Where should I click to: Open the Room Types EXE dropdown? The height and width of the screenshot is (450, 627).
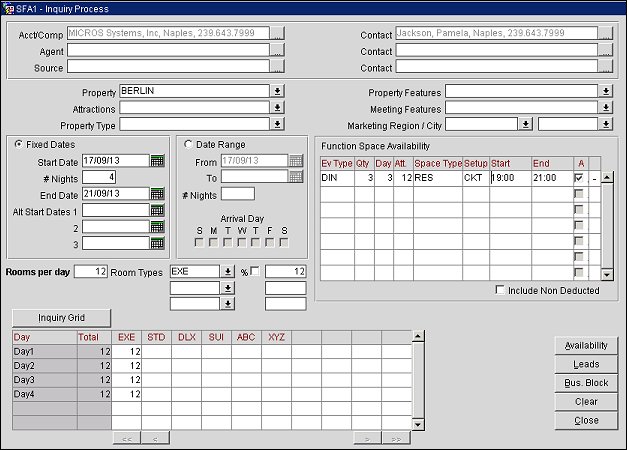[229, 271]
